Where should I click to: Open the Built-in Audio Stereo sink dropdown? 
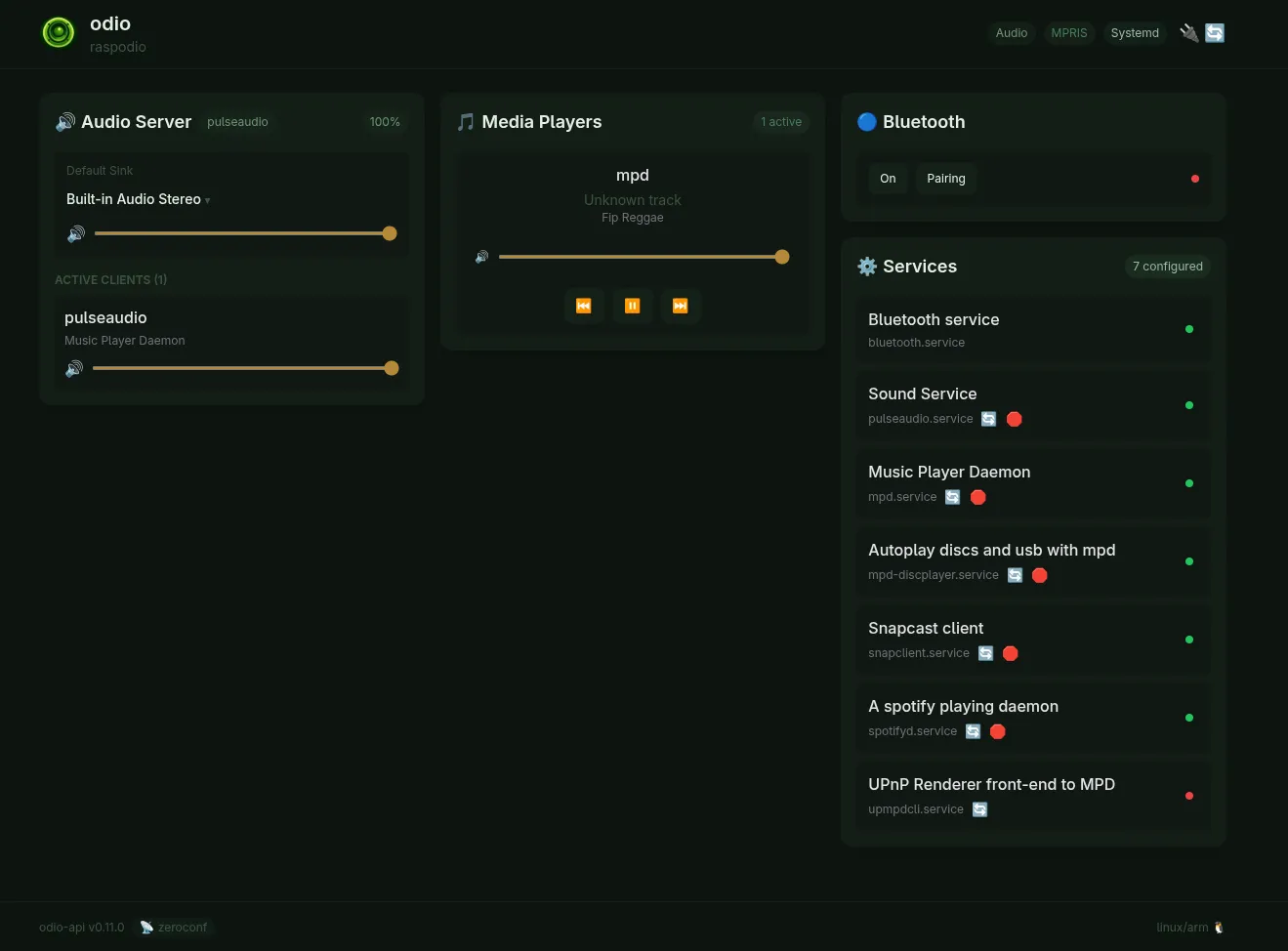click(x=138, y=199)
